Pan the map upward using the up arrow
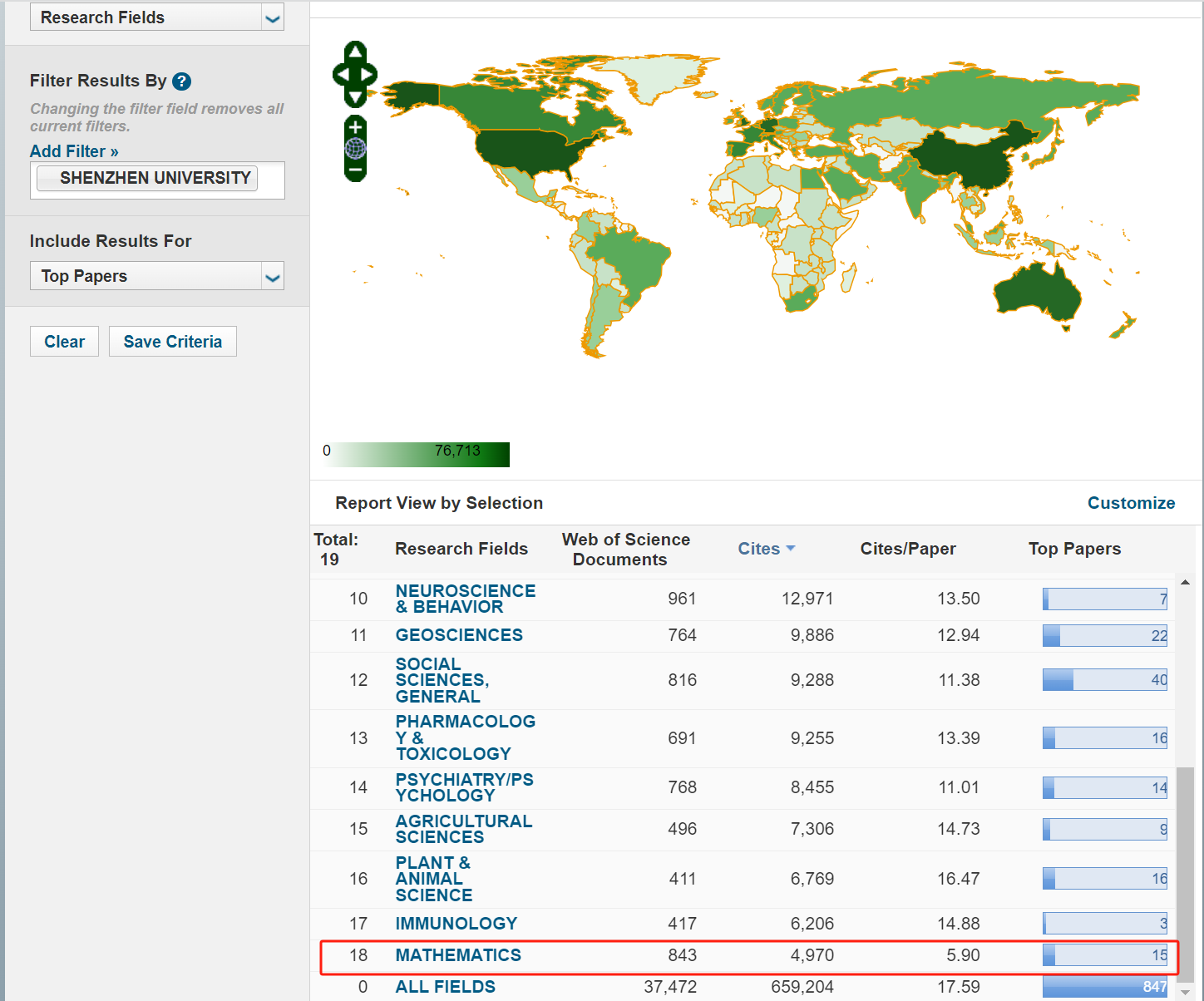Screen dimensions: 1204x1001 pos(353,52)
